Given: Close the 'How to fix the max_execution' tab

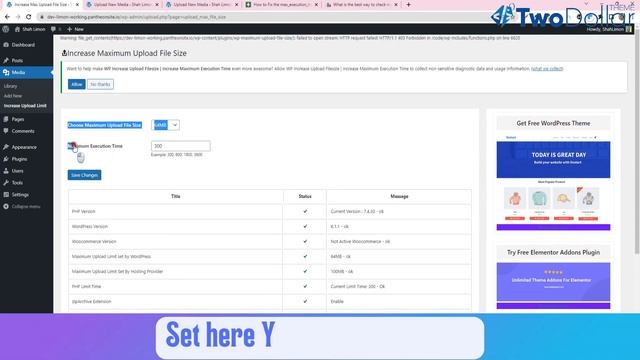Looking at the screenshot, I should click(x=316, y=5).
